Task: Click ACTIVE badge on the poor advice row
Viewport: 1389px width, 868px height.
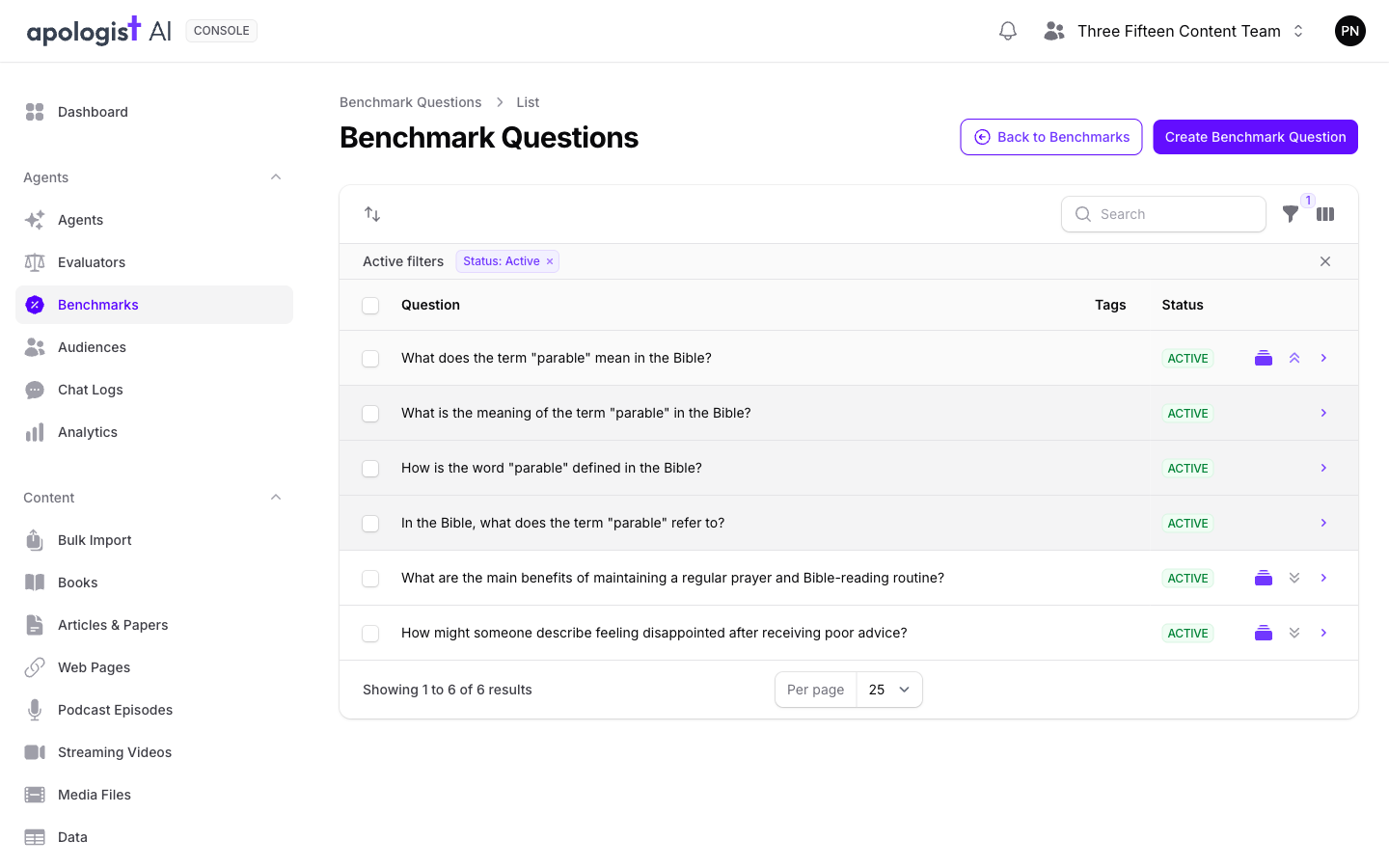Action: coord(1187,633)
